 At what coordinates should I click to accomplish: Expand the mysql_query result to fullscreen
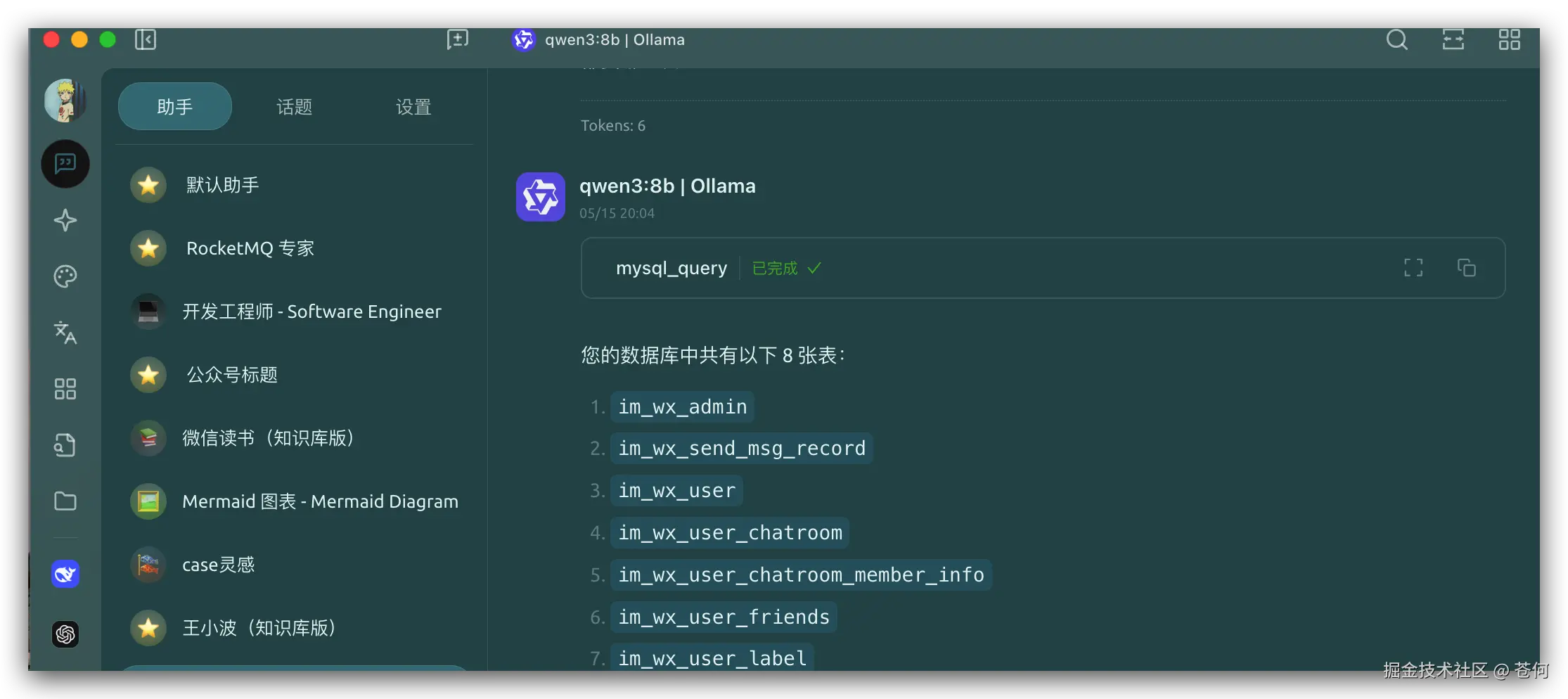(1413, 268)
